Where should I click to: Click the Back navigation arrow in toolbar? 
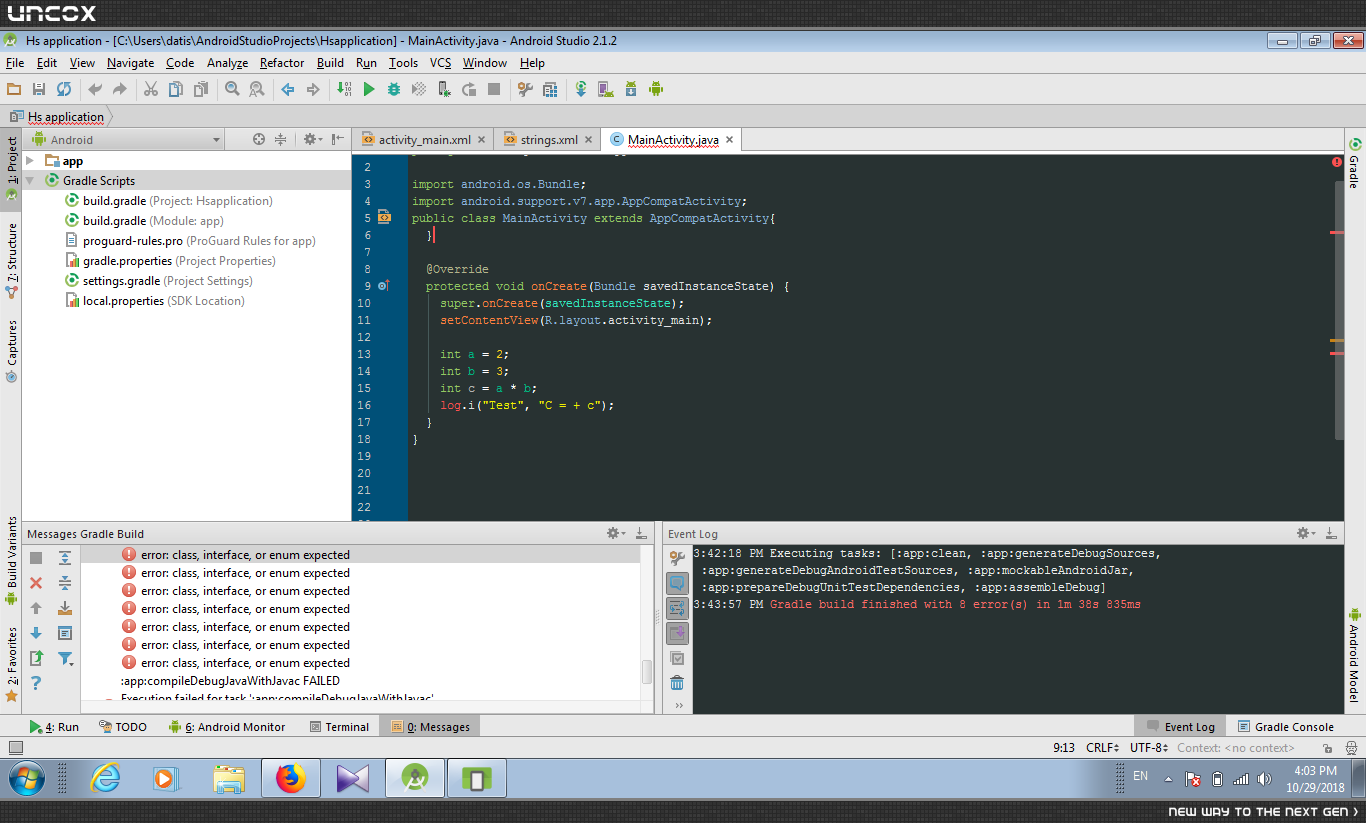tap(288, 89)
